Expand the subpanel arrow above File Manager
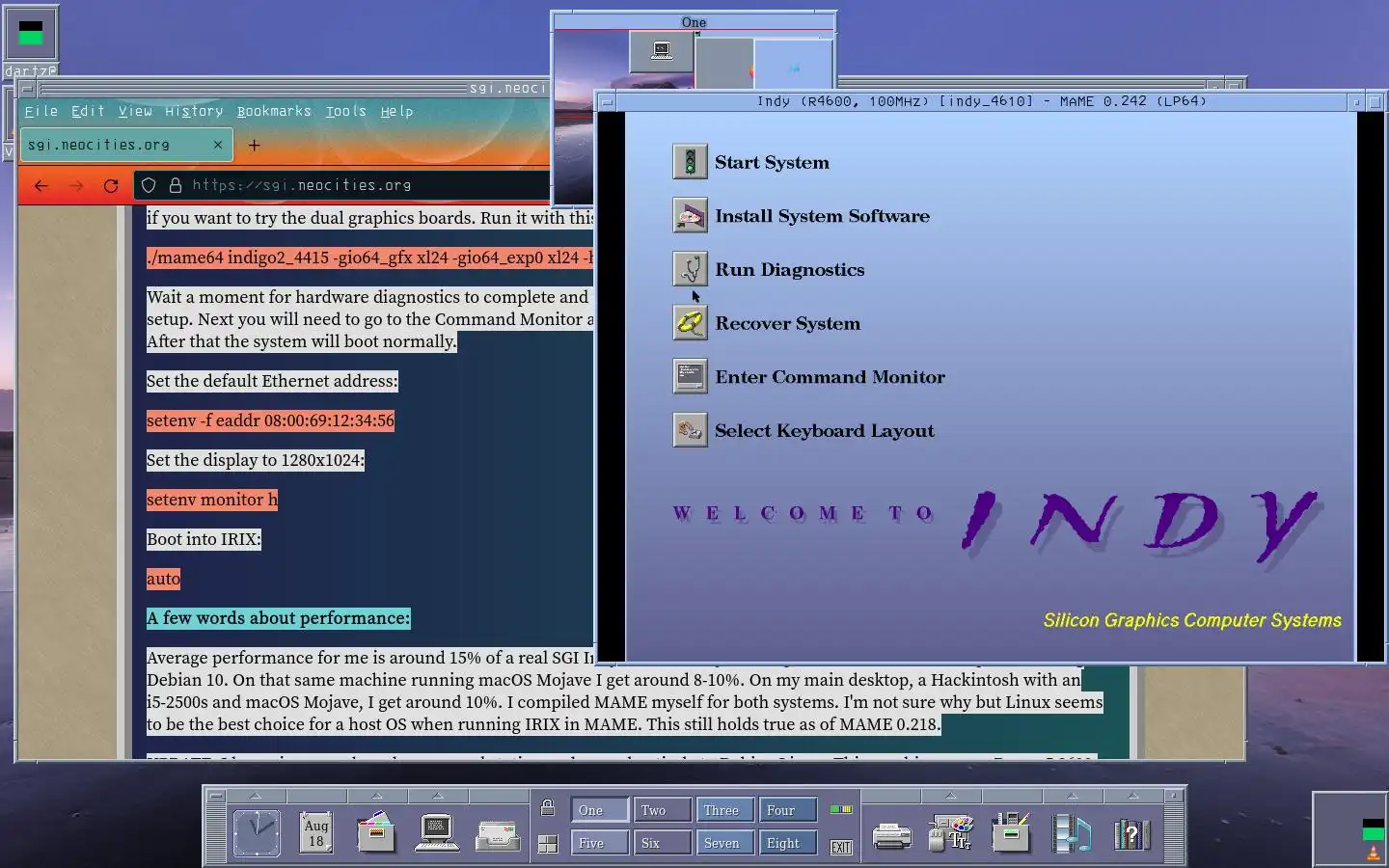The image size is (1389, 868). click(377, 796)
